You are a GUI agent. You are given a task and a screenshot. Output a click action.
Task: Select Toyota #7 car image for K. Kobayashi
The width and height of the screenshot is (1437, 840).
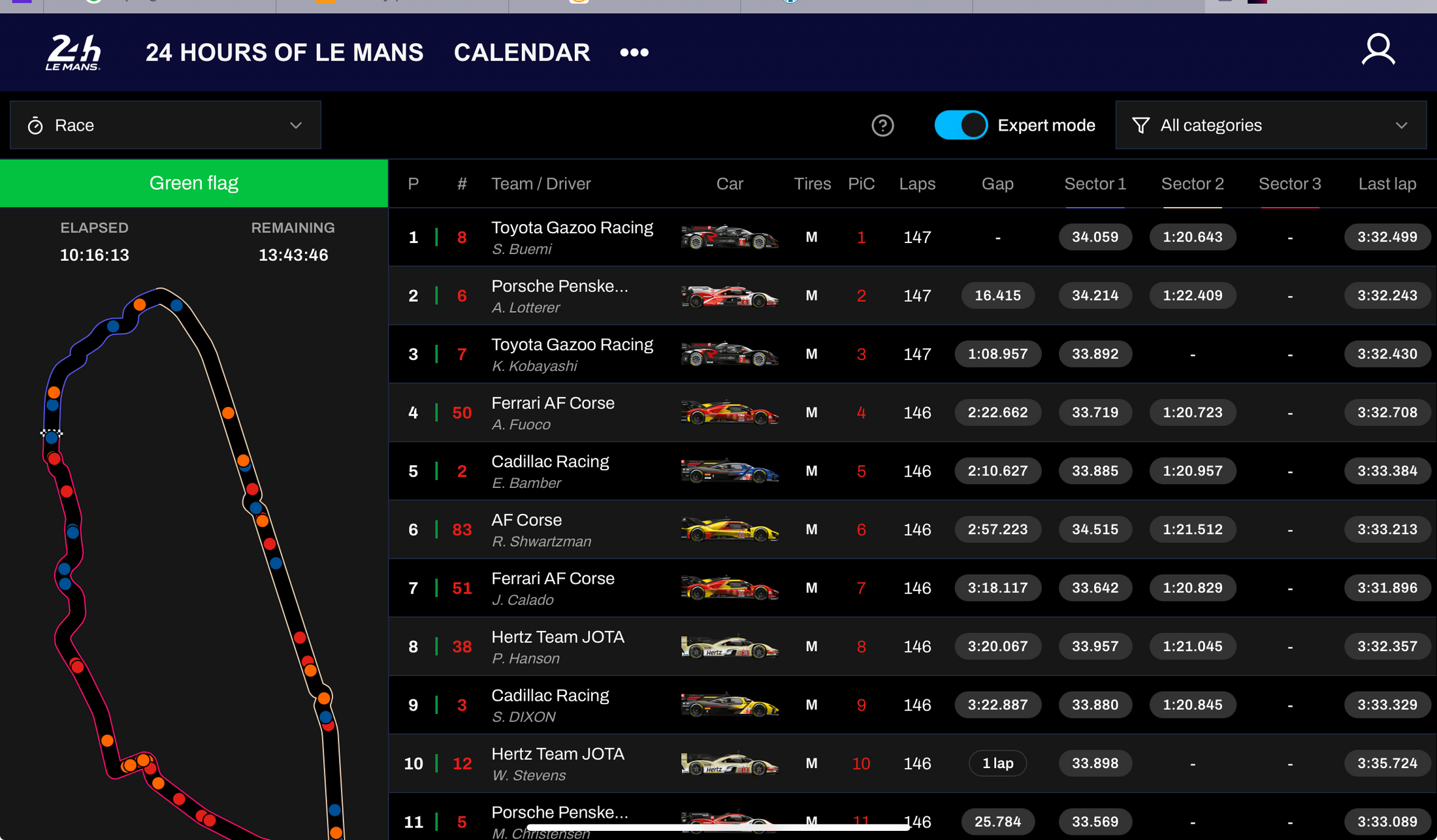(730, 354)
